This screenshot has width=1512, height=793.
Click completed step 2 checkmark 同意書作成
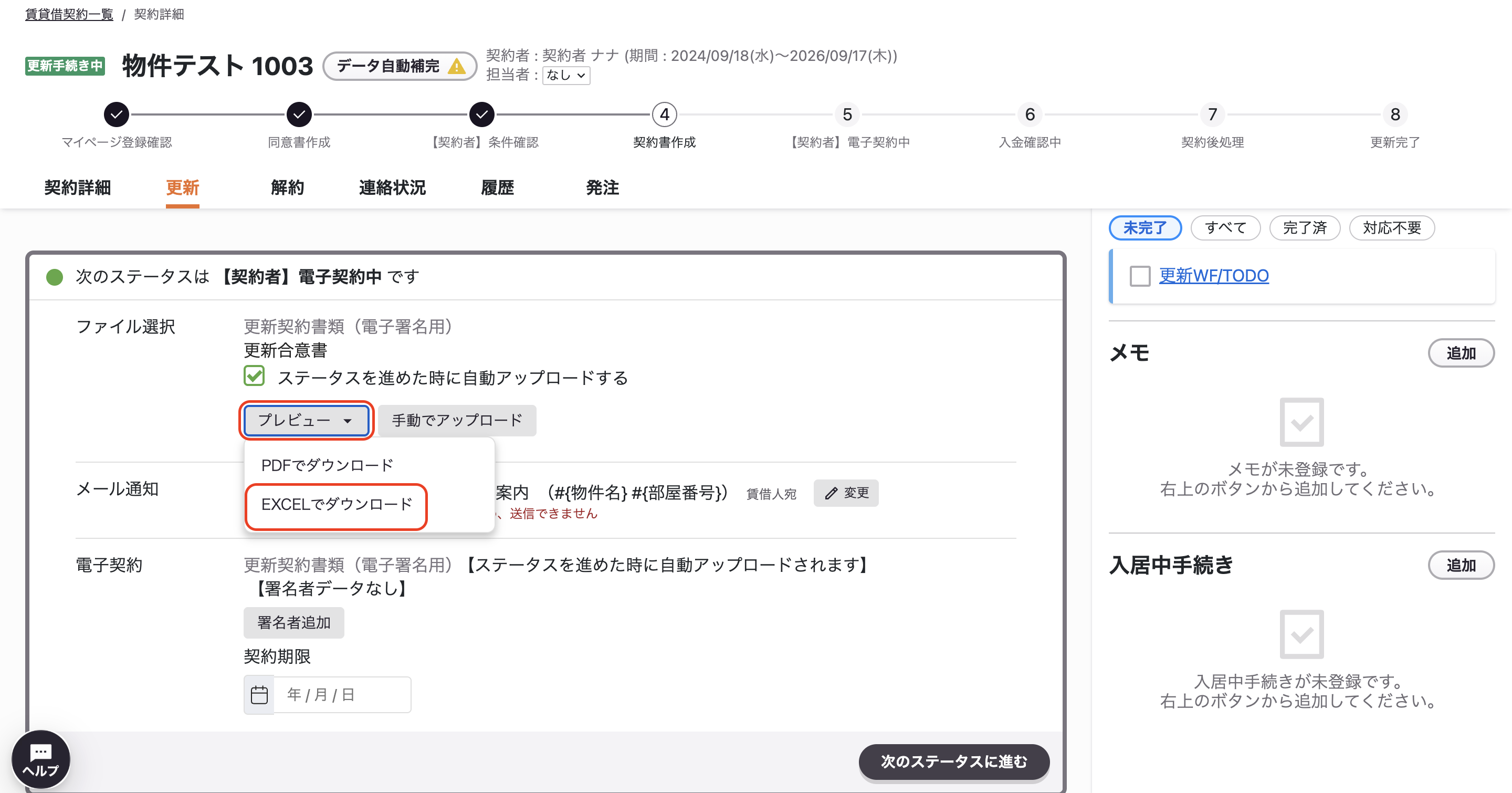[x=299, y=114]
